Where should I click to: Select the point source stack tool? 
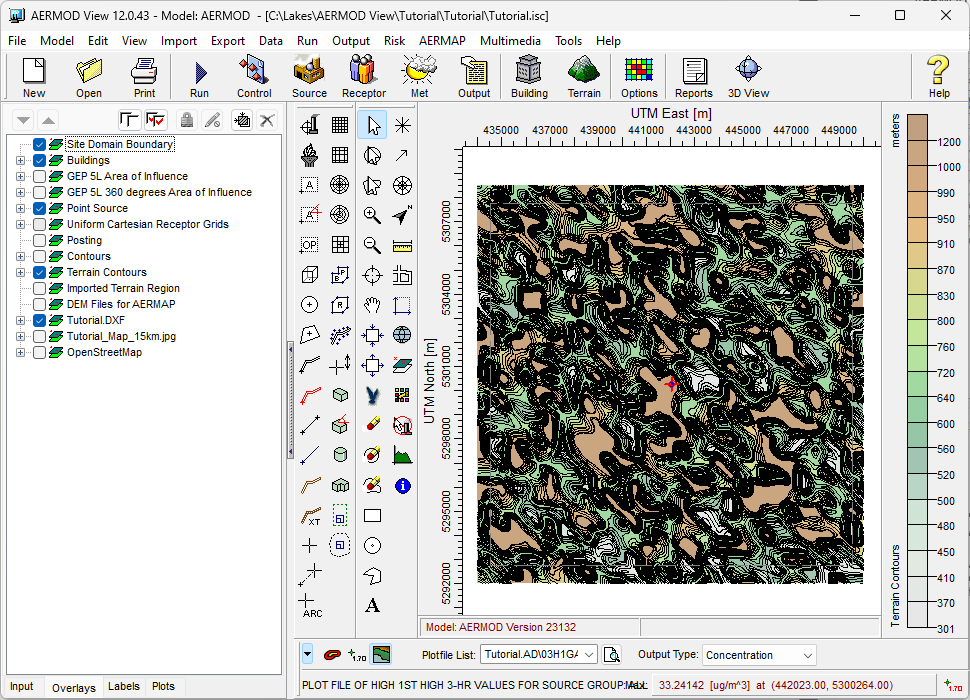coord(310,125)
